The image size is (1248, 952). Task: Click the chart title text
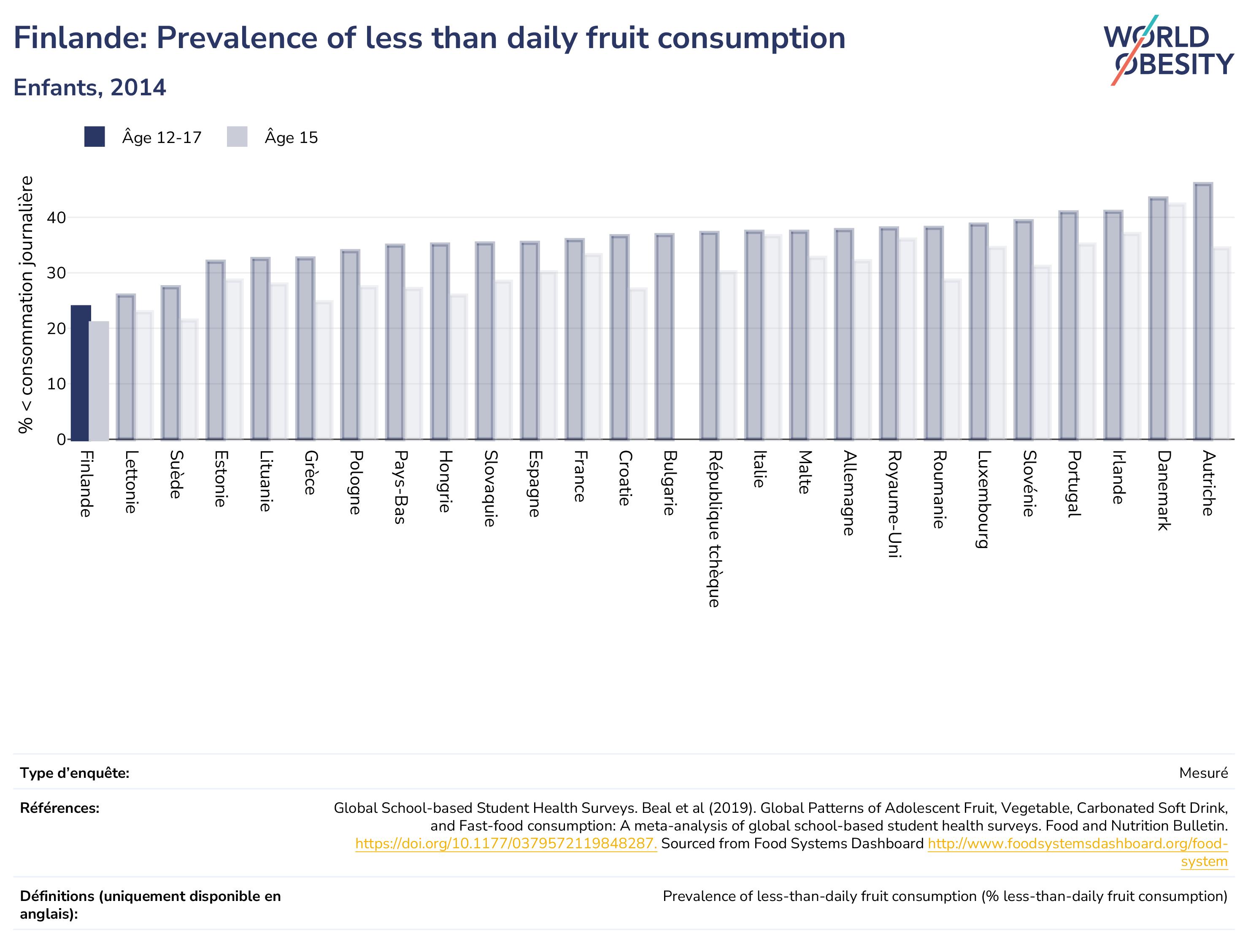point(429,38)
